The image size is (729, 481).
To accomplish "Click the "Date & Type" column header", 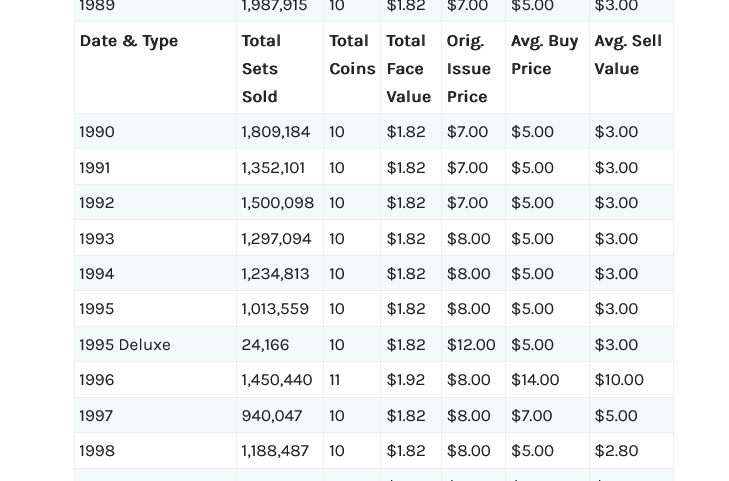I will tap(129, 41).
